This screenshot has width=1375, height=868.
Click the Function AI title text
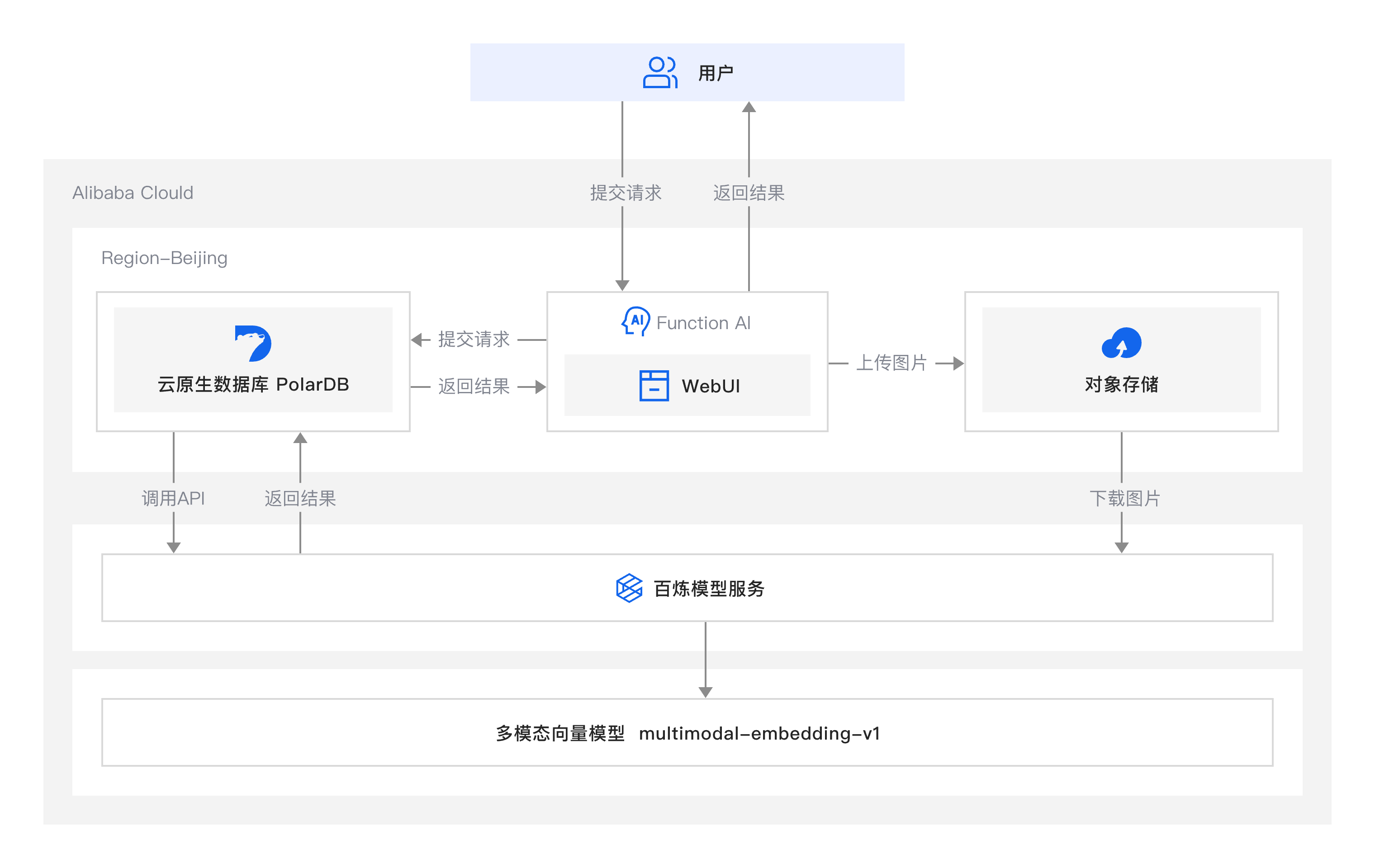click(x=703, y=323)
